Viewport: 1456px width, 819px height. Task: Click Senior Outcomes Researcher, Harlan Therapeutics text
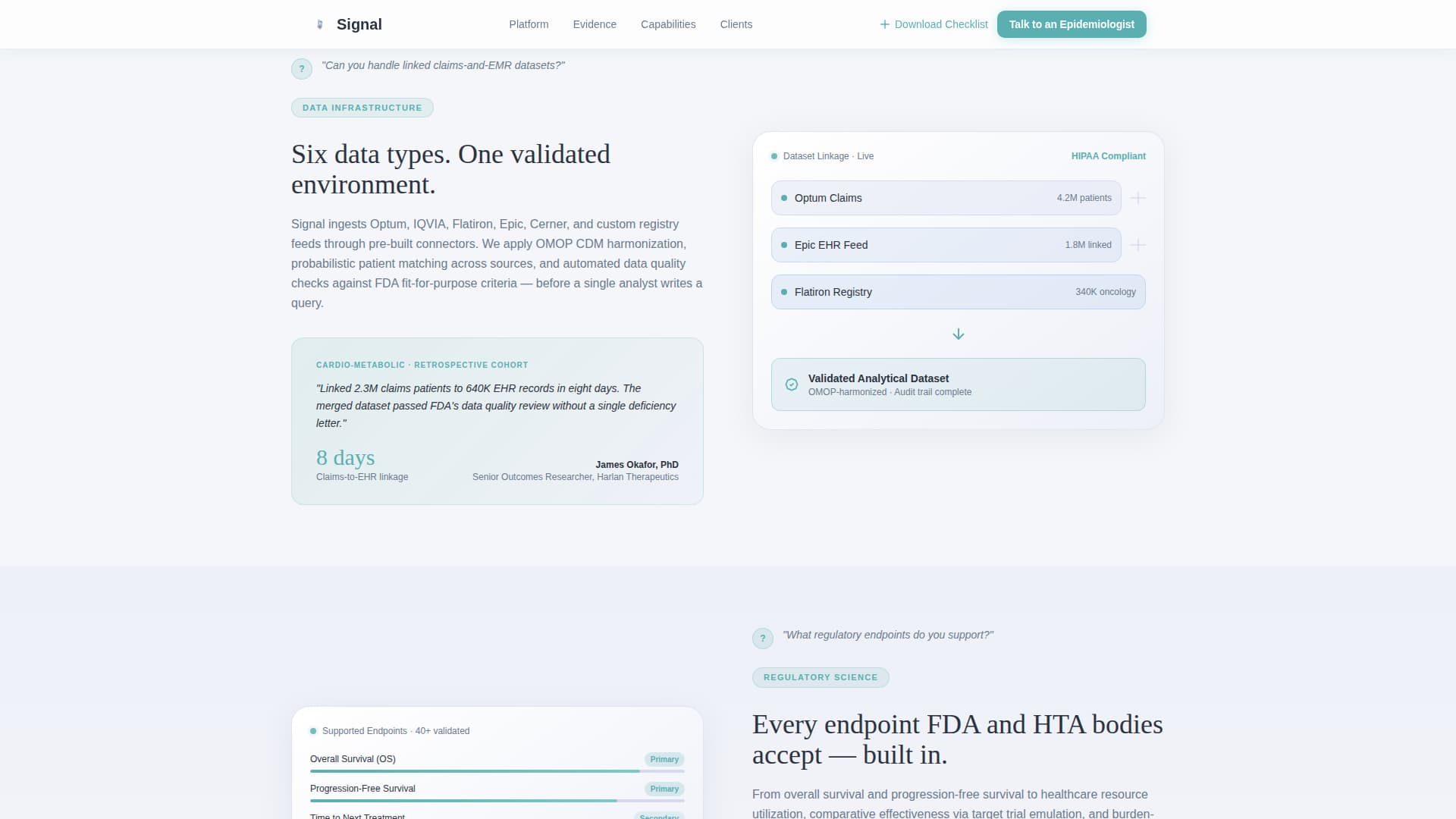pyautogui.click(x=576, y=477)
